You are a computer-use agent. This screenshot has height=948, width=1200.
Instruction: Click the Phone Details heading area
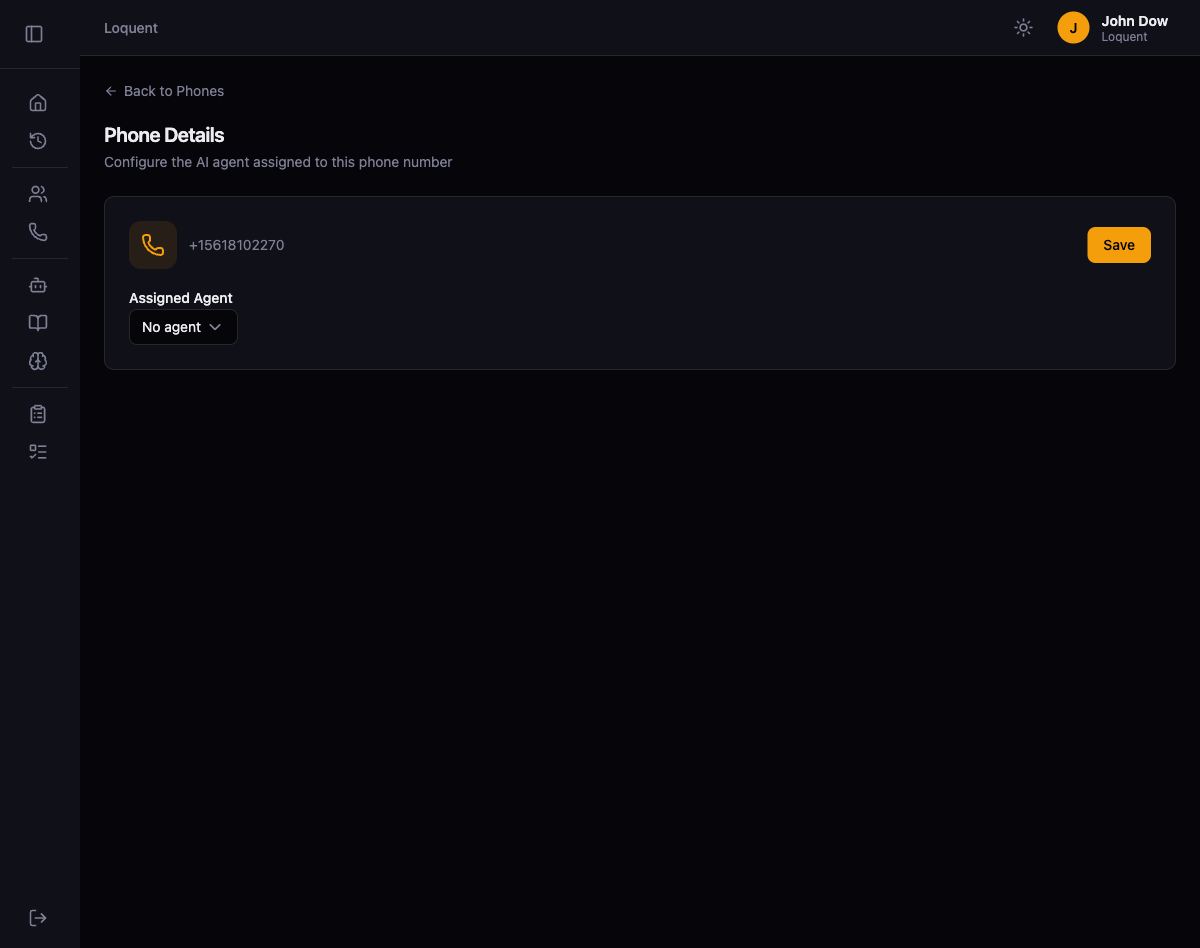click(164, 135)
